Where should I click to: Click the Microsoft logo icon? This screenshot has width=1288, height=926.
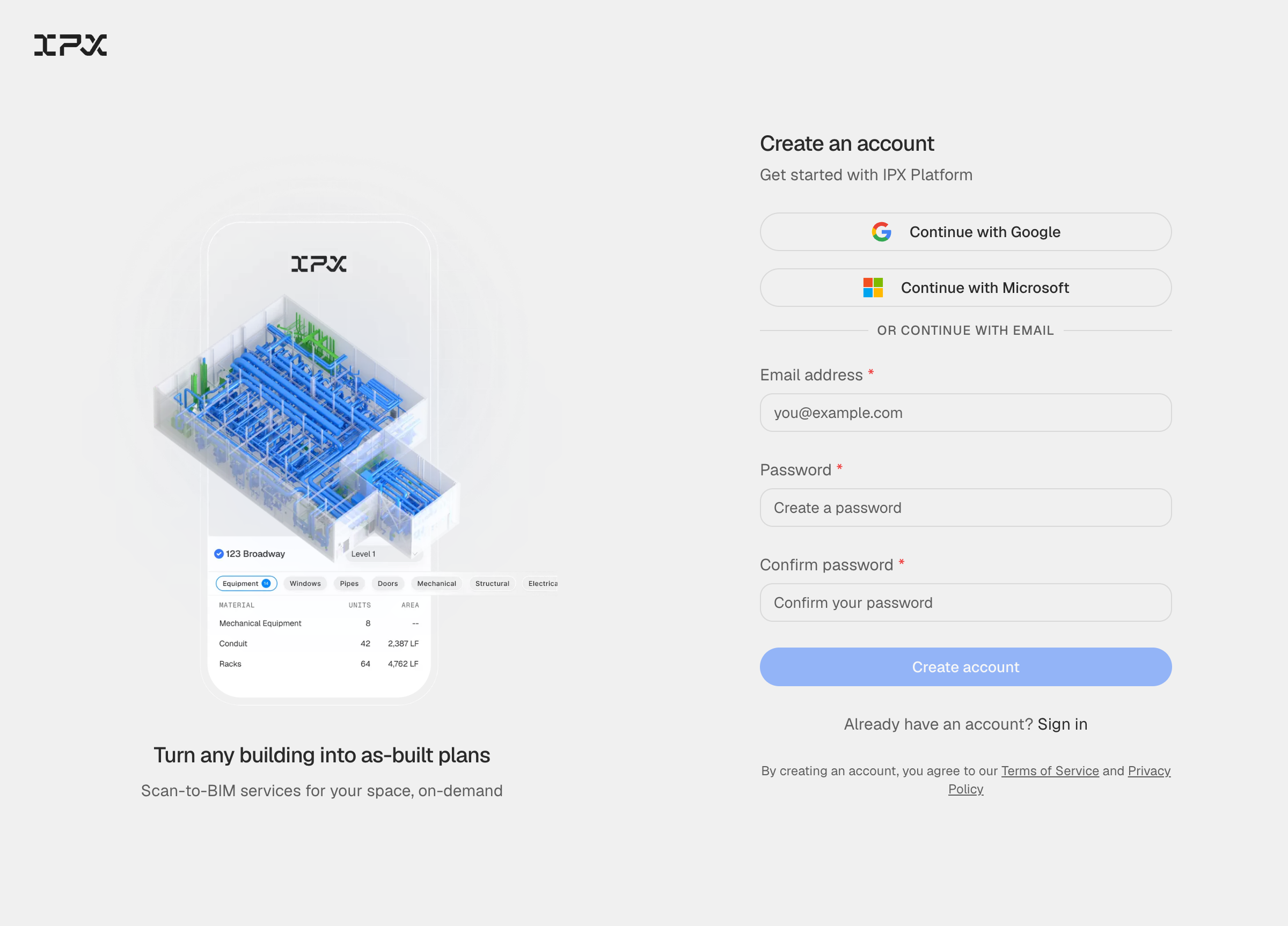[x=873, y=288]
